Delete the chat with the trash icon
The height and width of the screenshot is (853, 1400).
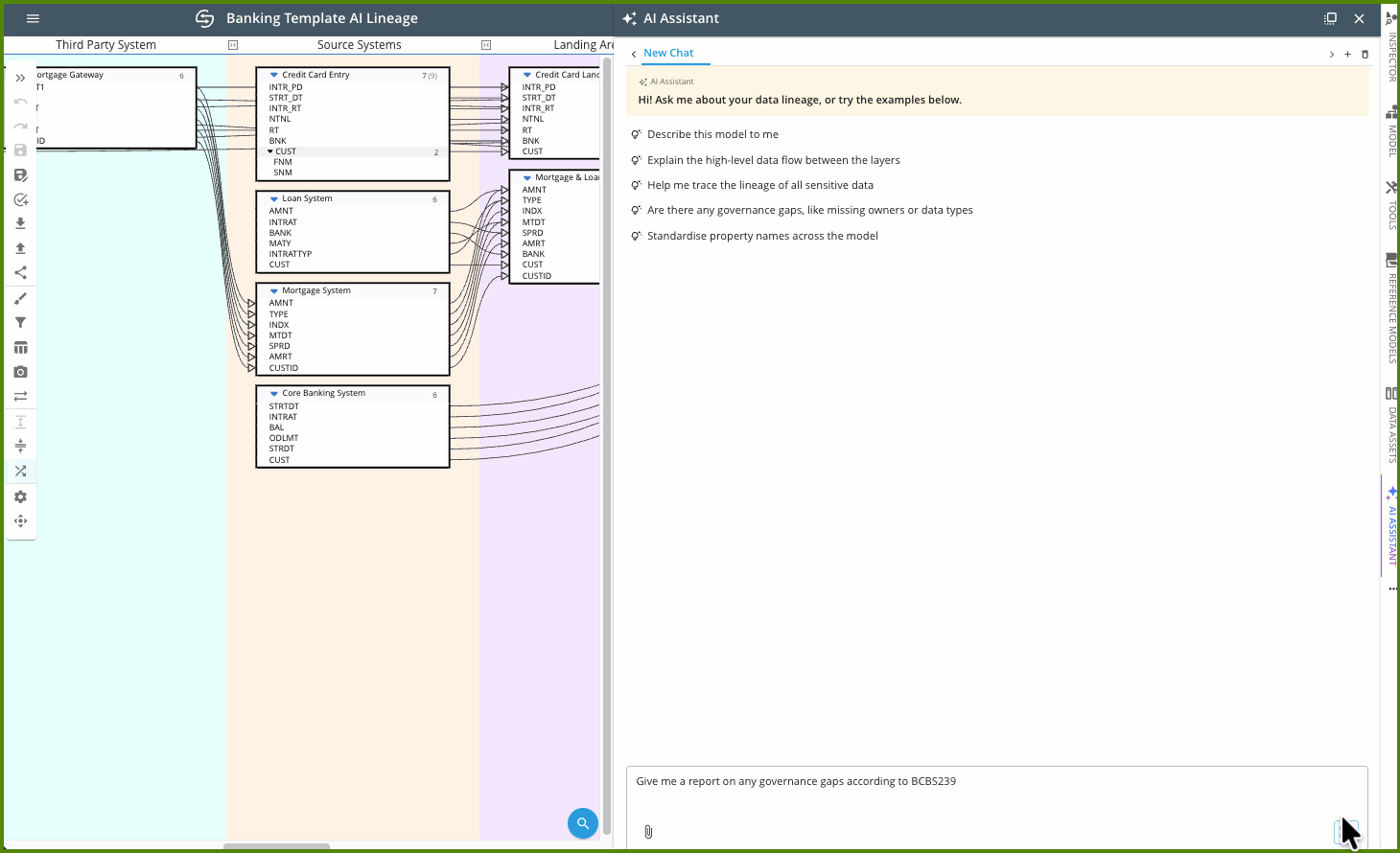click(x=1365, y=54)
